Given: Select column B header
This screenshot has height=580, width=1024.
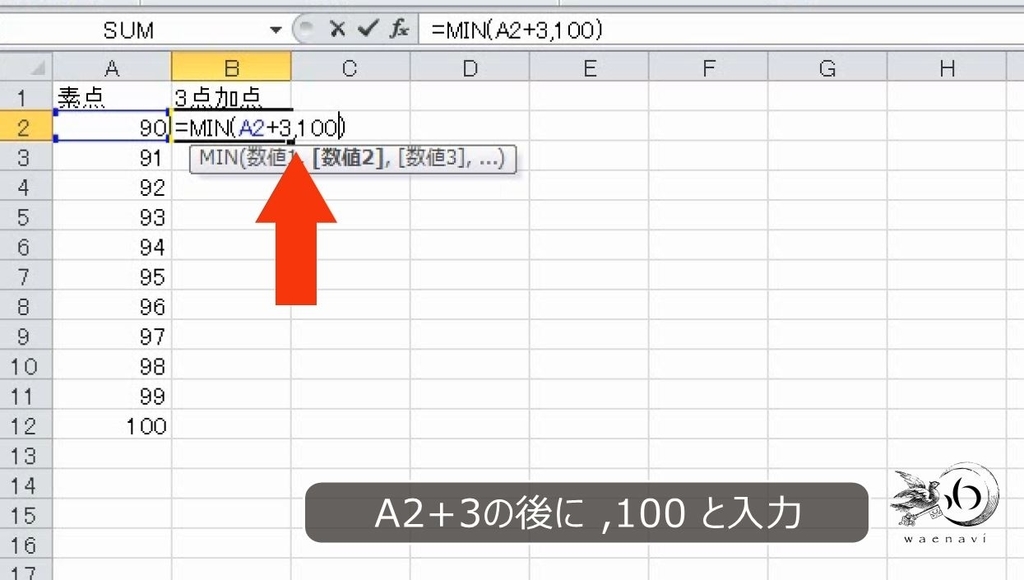Looking at the screenshot, I should point(231,66).
